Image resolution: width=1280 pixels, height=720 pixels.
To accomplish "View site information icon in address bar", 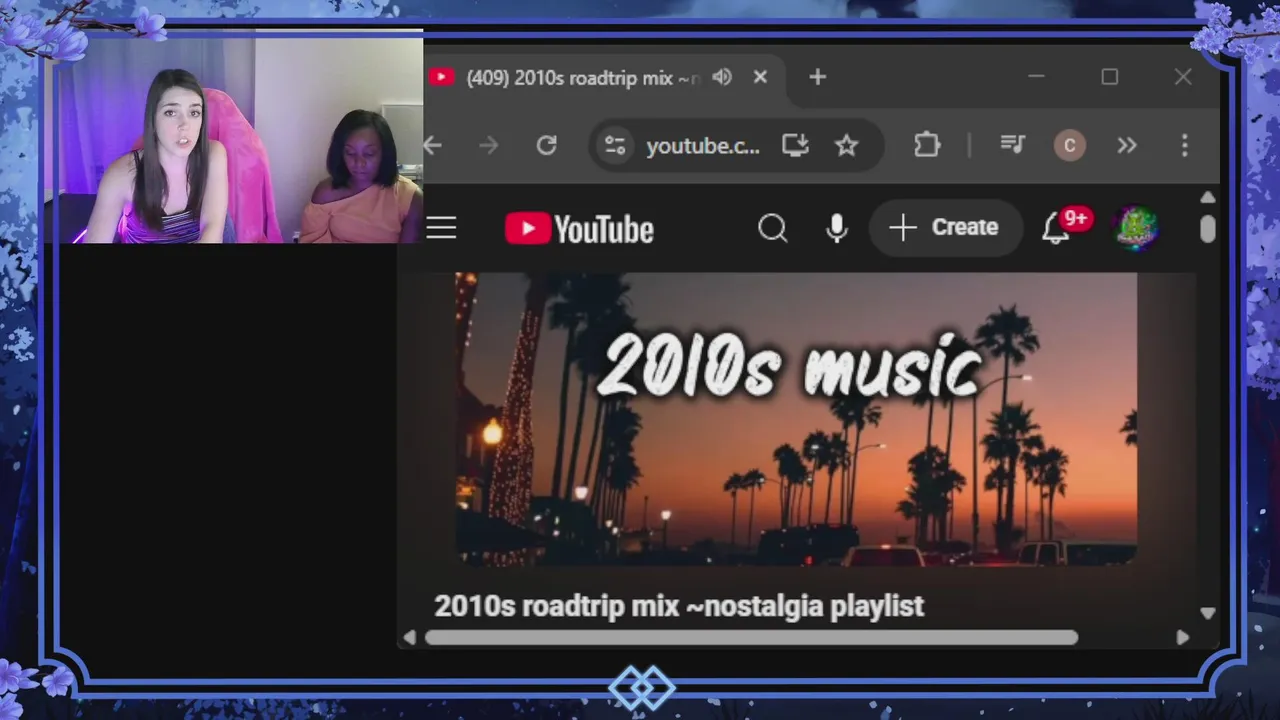I will (x=614, y=146).
